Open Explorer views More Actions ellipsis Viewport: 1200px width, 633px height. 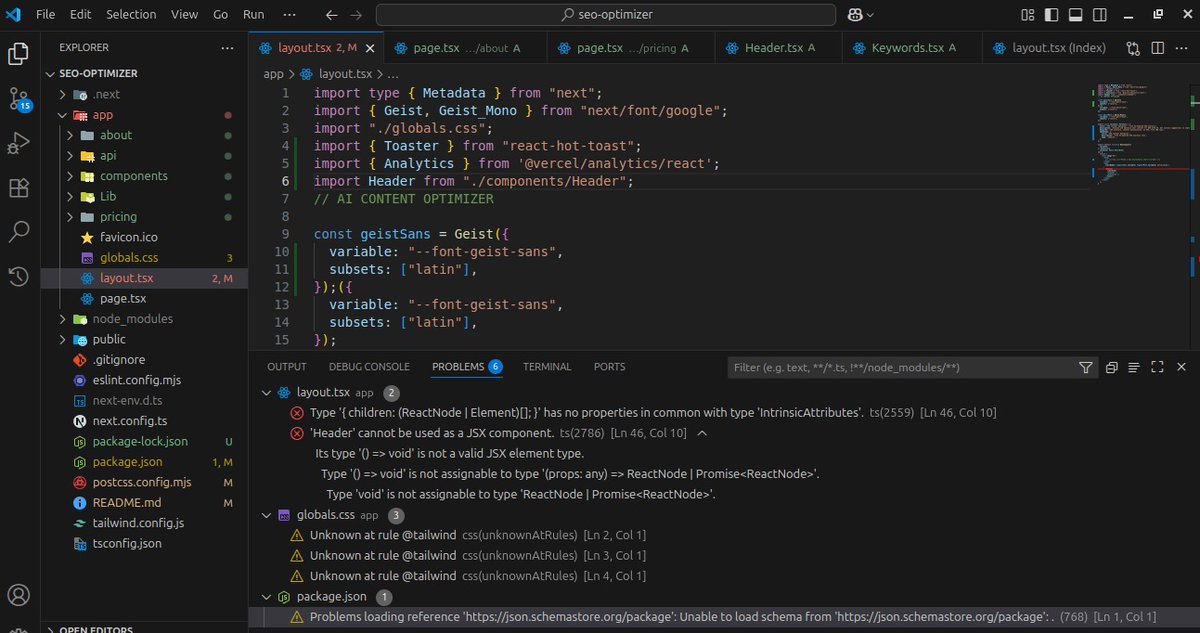tap(228, 47)
